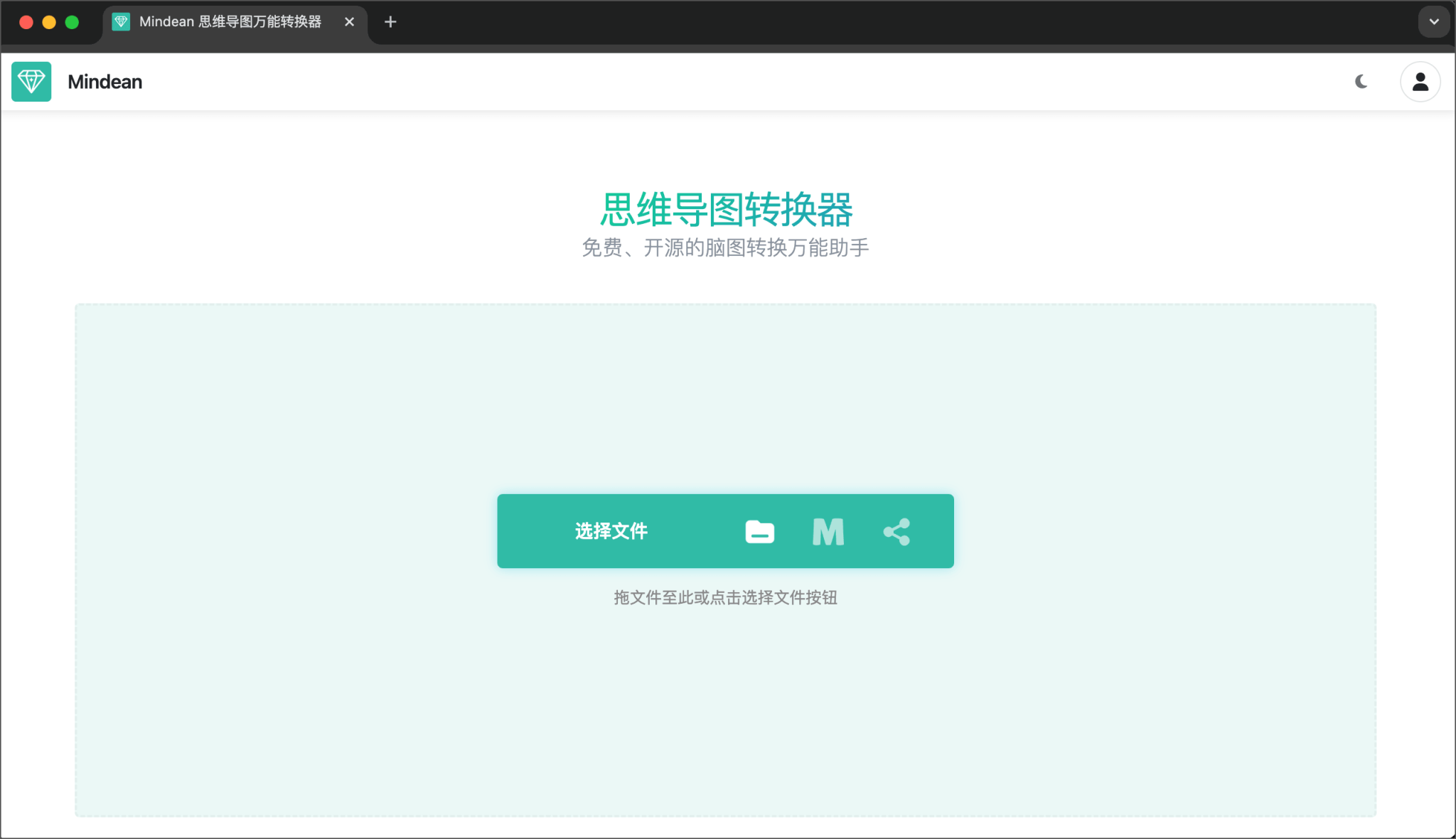Screen dimensions: 1456x839
Task: Click the folder icon in the upload button
Action: click(x=759, y=531)
